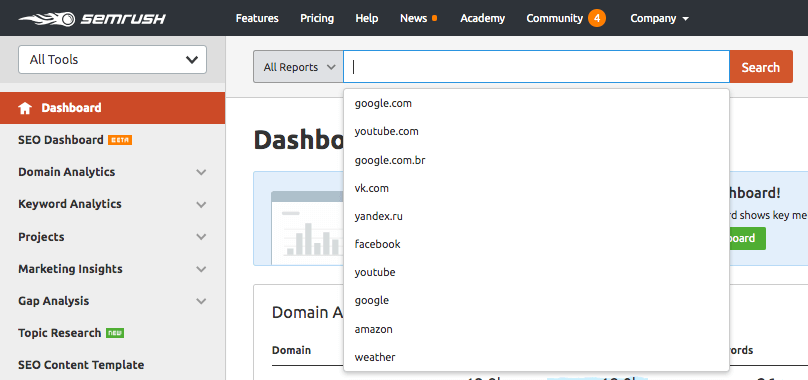Open Domain Analytics sidebar section
Image resolution: width=808 pixels, height=380 pixels.
pyautogui.click(x=66, y=172)
